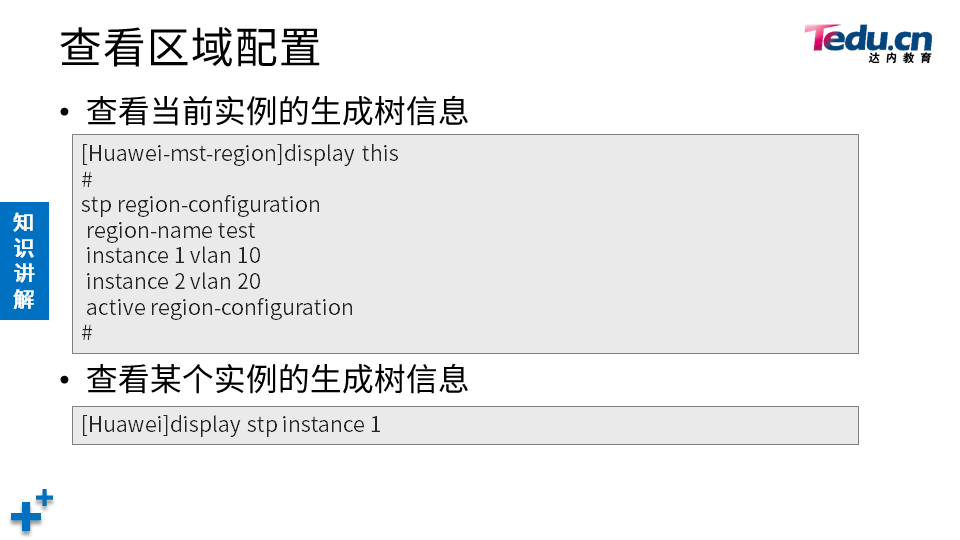
Task: Click the stp region-configuration line
Action: tap(201, 204)
